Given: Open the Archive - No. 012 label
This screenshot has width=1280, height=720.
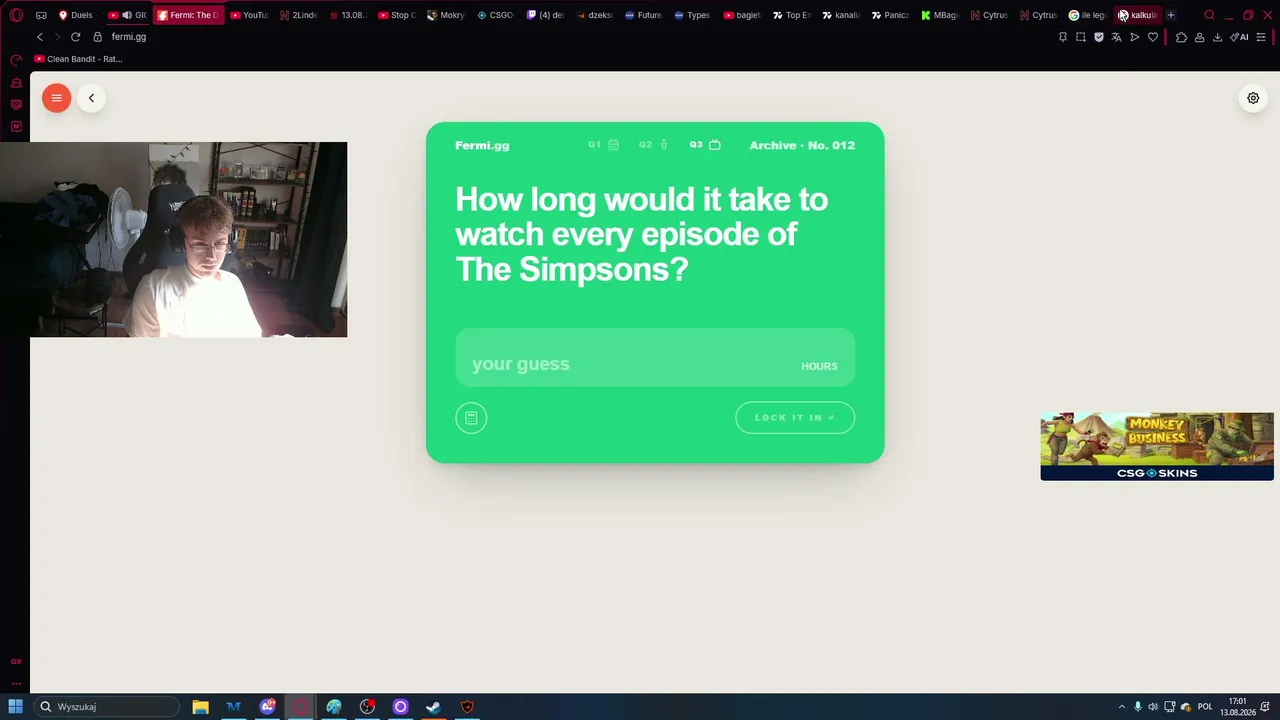Looking at the screenshot, I should point(802,145).
